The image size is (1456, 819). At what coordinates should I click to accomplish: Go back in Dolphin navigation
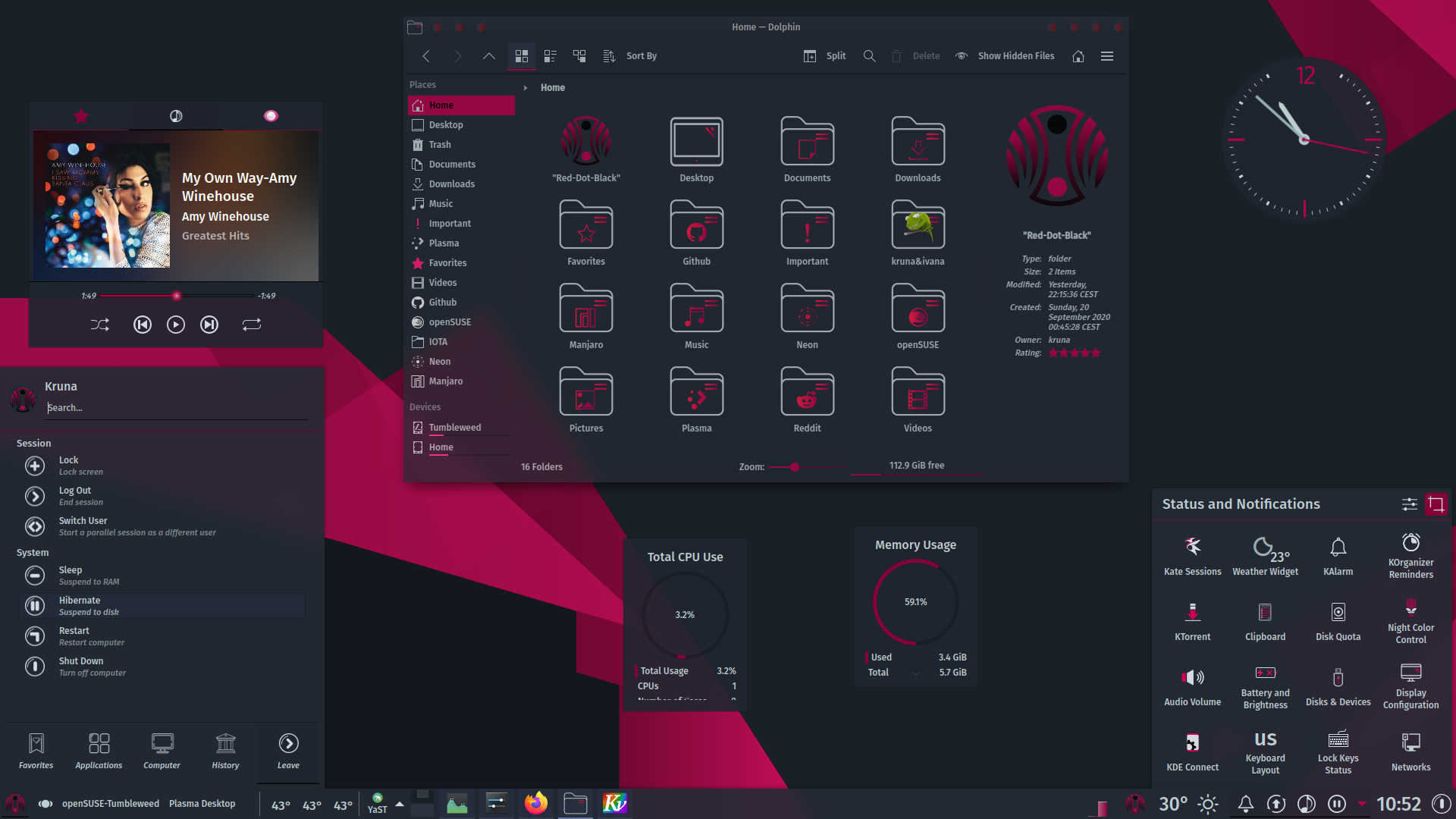point(426,56)
